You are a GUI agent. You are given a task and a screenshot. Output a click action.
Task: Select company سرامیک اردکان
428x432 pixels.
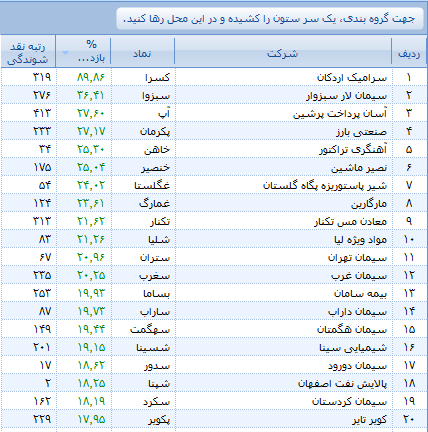[352, 78]
